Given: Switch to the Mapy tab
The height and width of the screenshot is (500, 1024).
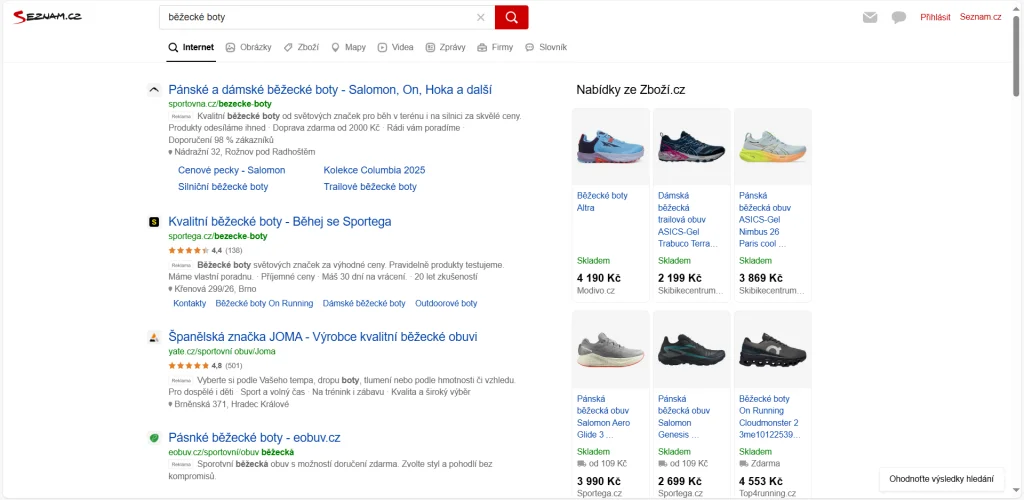Looking at the screenshot, I should pyautogui.click(x=349, y=48).
